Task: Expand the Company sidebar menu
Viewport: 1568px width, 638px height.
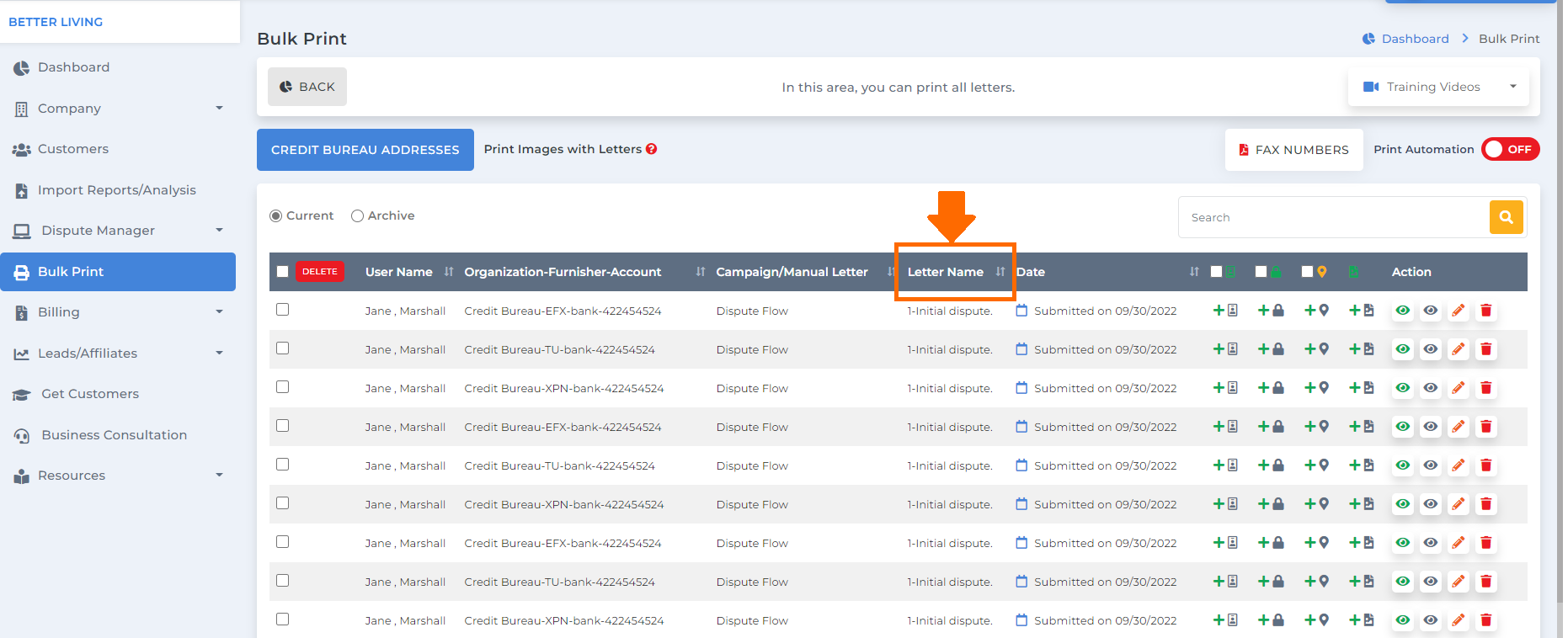Action: (118, 109)
